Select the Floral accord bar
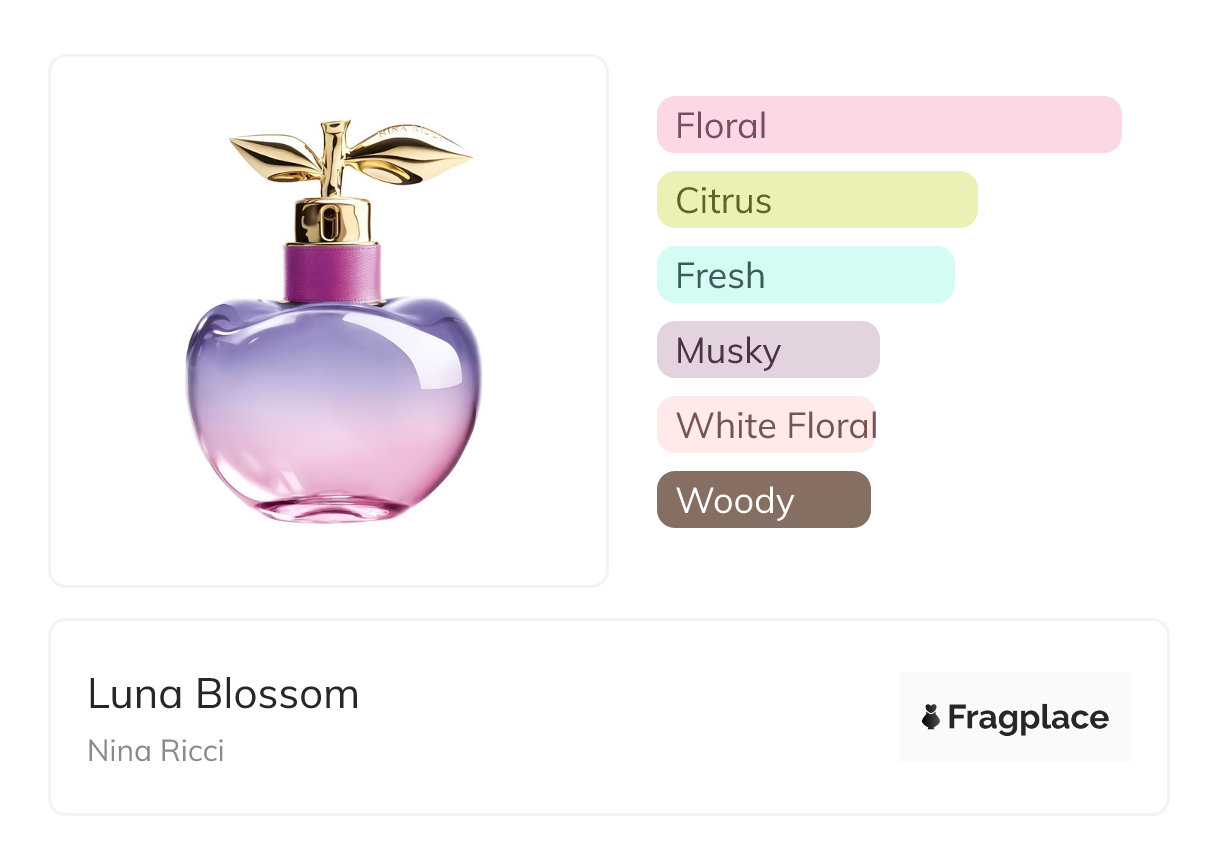 pos(889,125)
